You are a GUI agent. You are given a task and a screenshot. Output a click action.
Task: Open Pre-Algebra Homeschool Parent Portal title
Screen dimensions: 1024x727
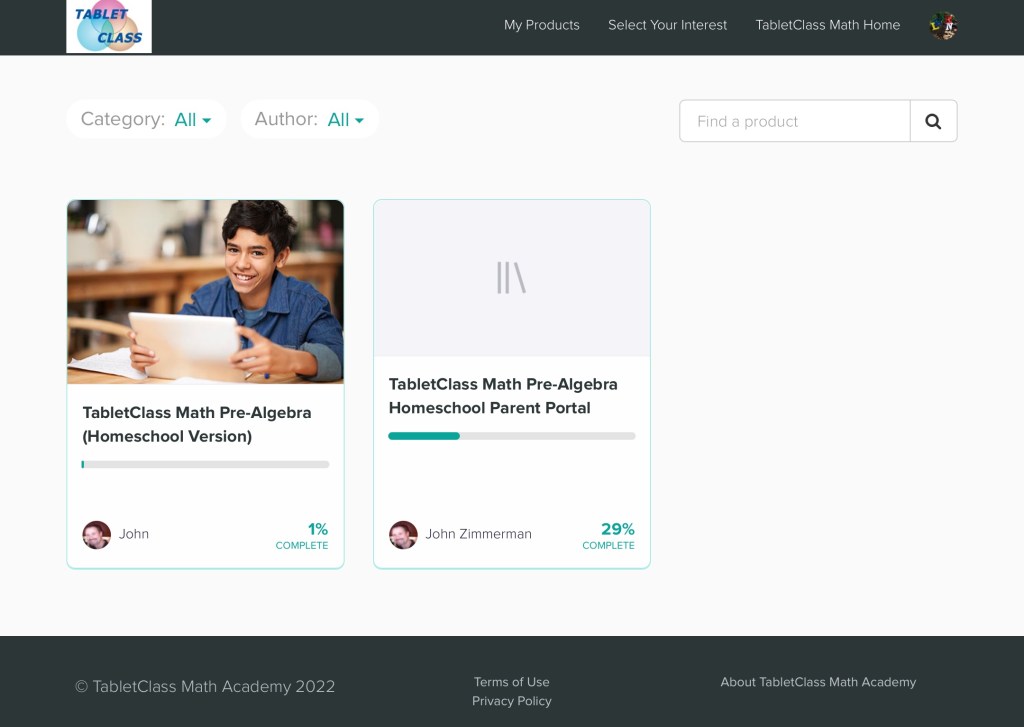pyautogui.click(x=503, y=396)
